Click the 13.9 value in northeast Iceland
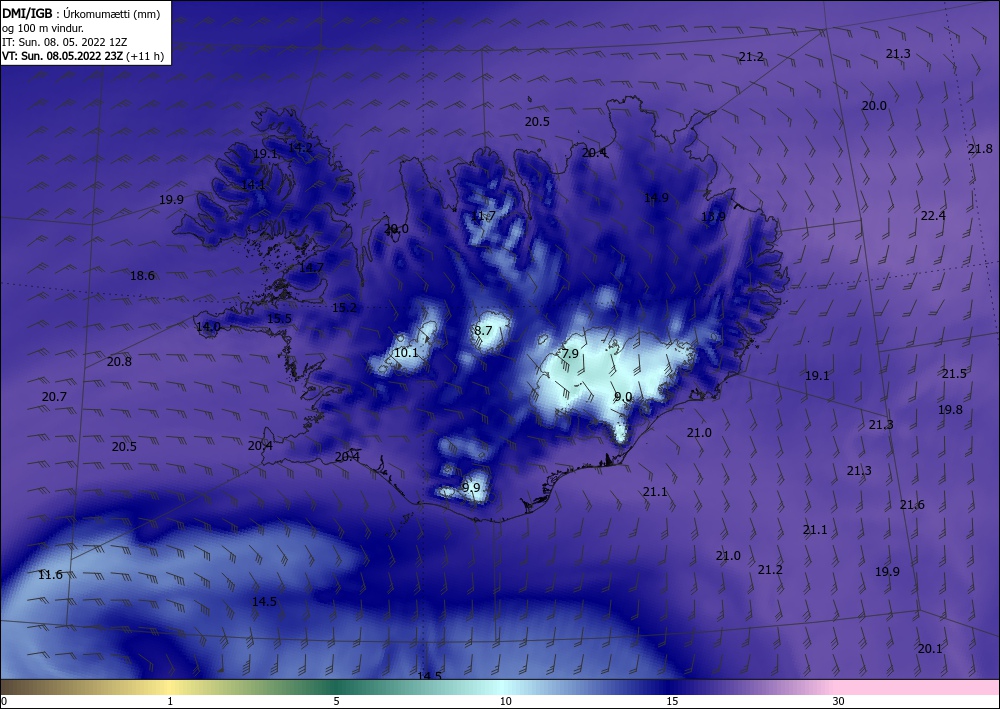This screenshot has height=709, width=1000. pos(713,217)
